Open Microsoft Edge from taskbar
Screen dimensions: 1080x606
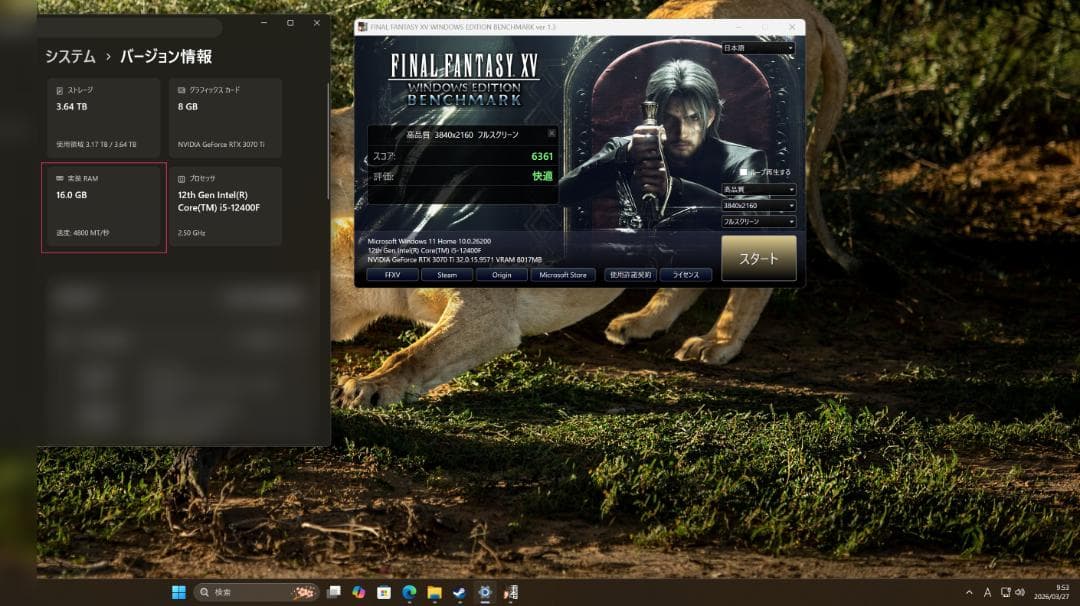pyautogui.click(x=409, y=592)
